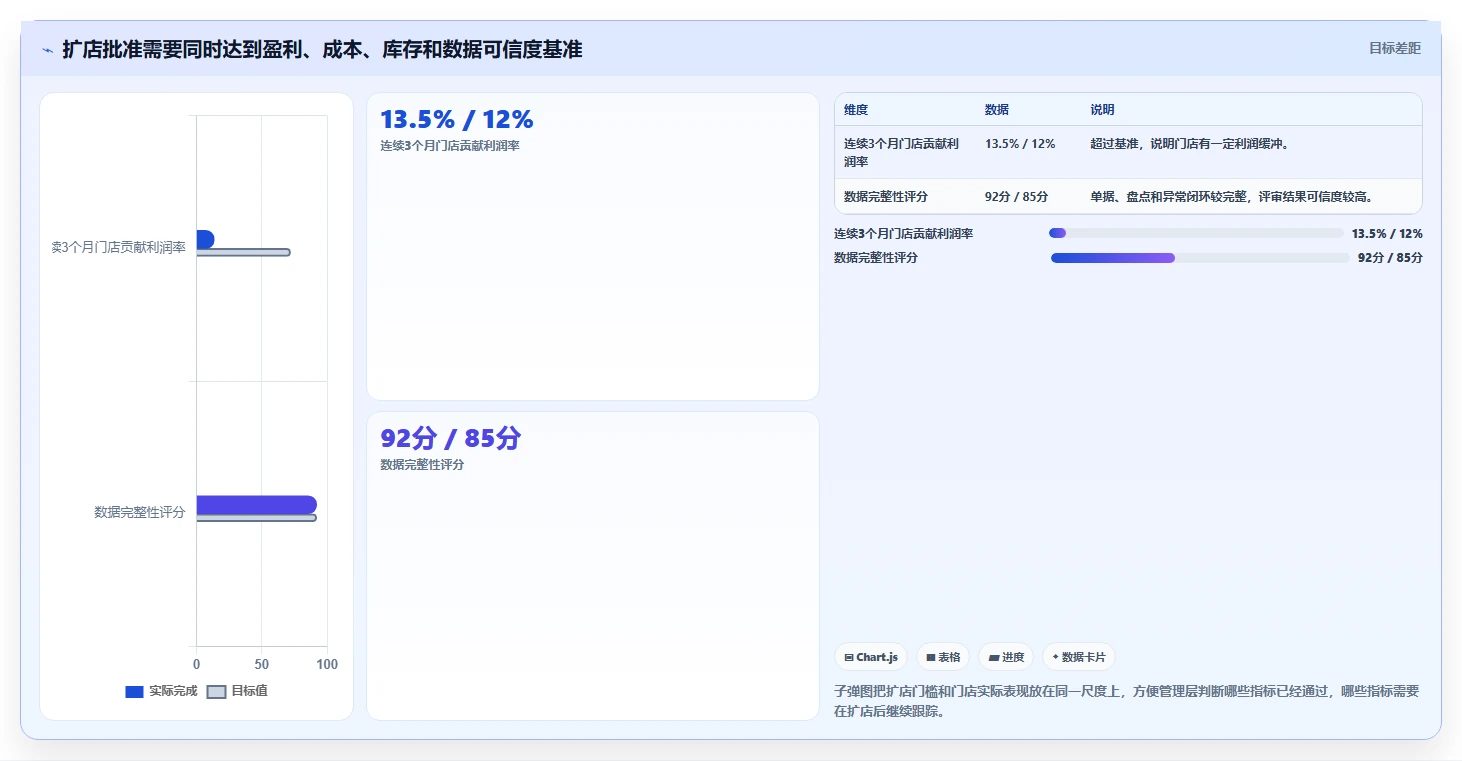1462x761 pixels.
Task: Click the 数据完整性评分 caption under 92分 card
Action: pos(422,465)
